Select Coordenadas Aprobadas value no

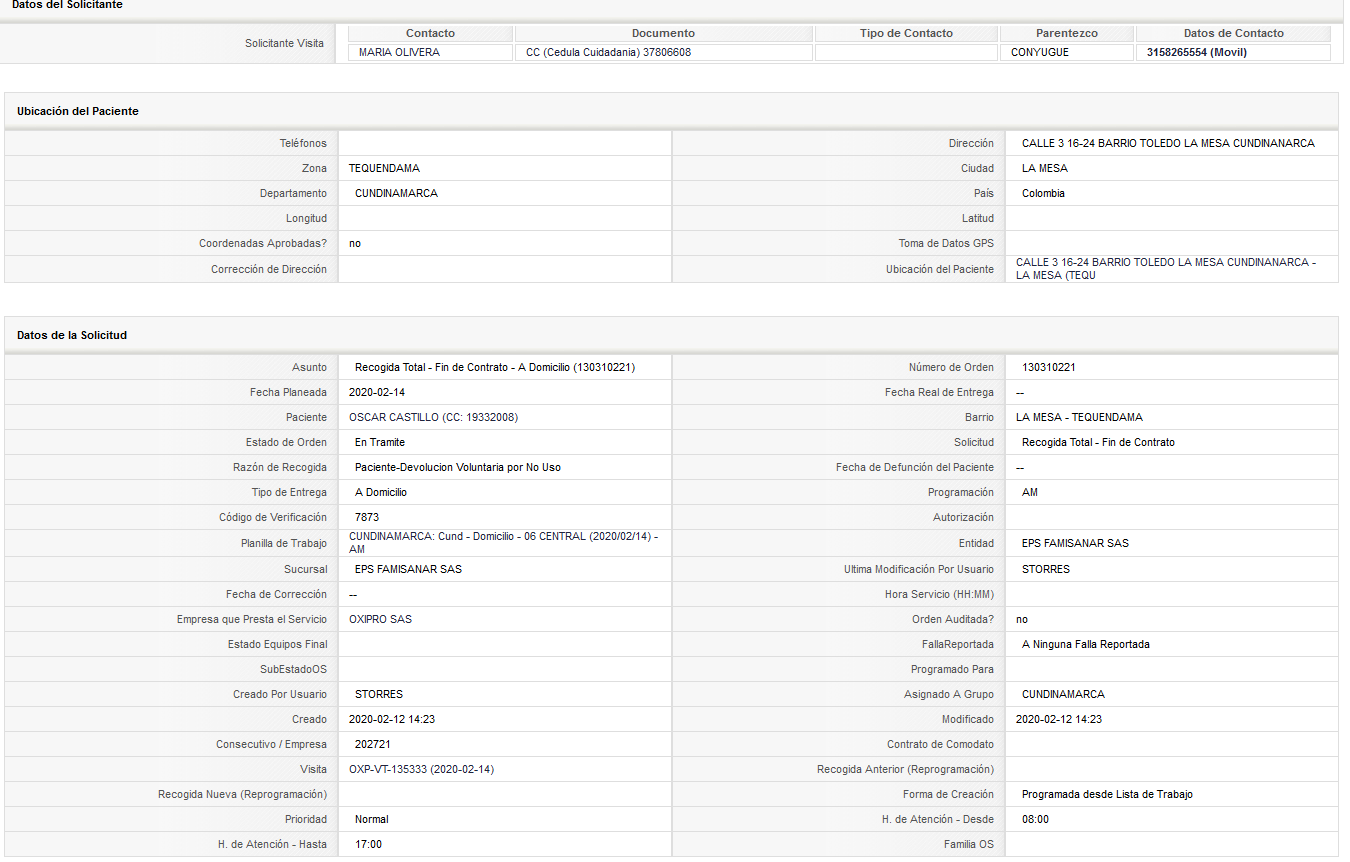(355, 243)
